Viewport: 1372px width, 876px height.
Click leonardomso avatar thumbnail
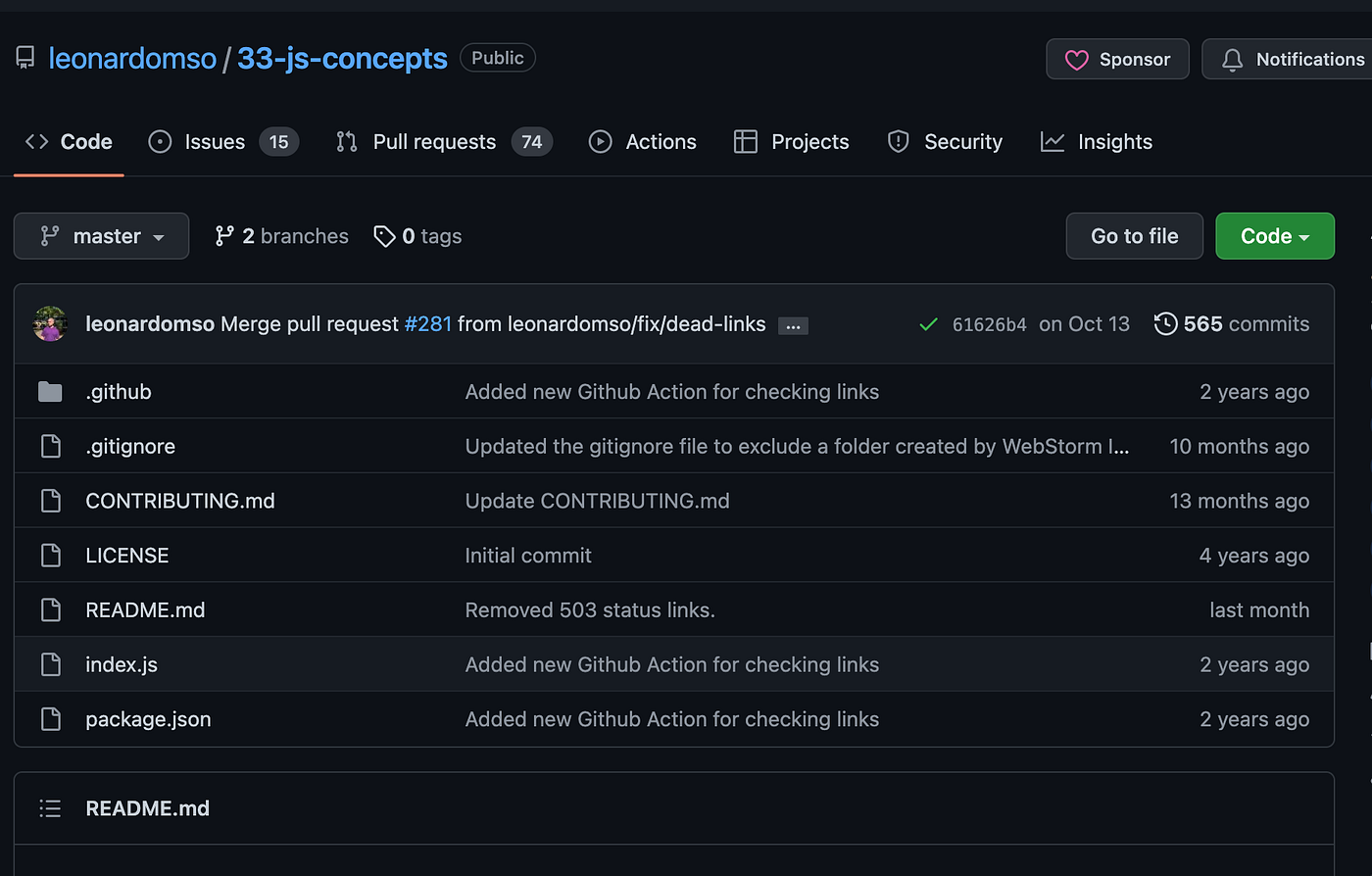point(50,324)
